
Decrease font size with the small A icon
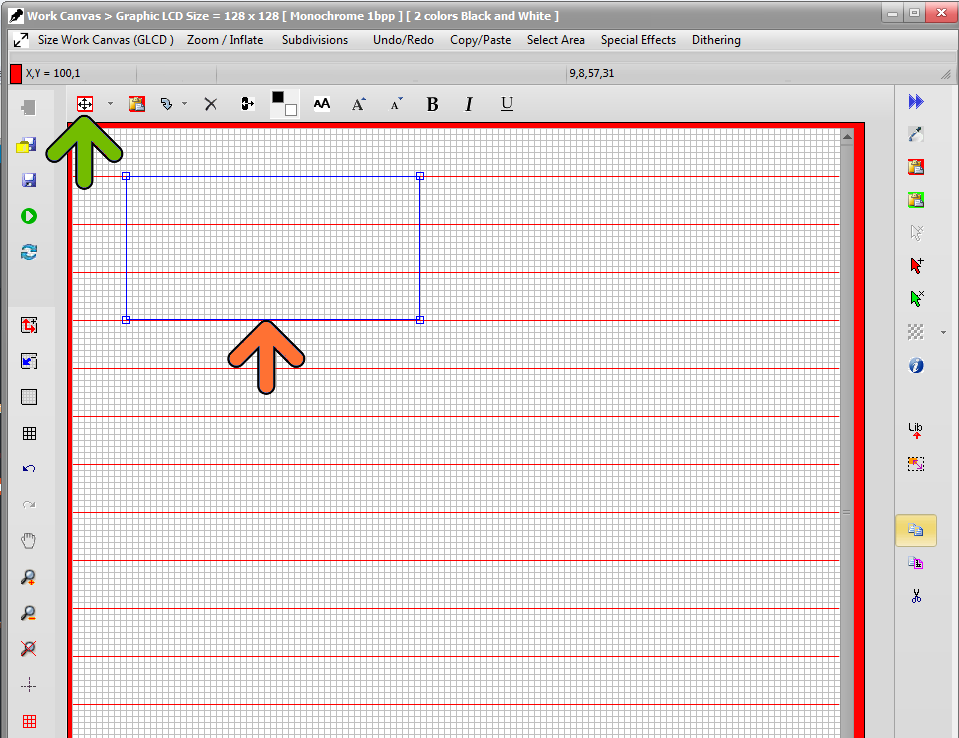pyautogui.click(x=396, y=104)
